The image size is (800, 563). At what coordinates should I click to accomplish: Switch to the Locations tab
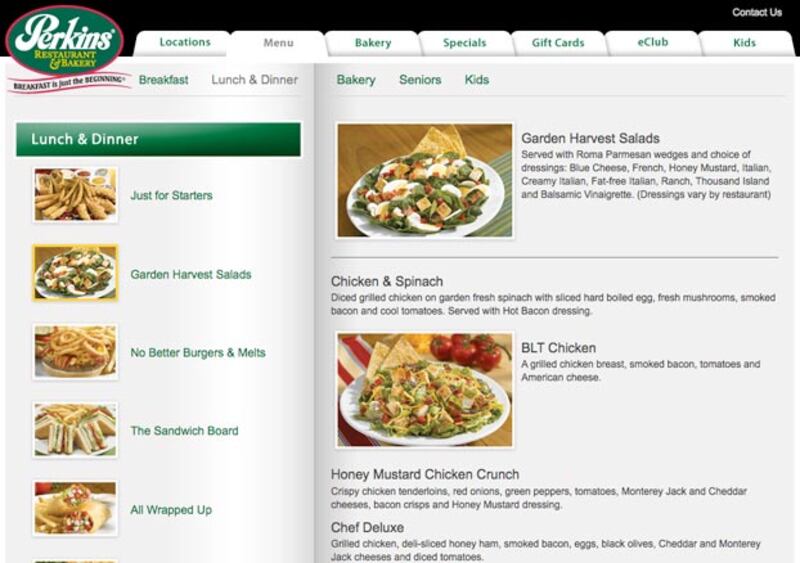click(x=185, y=43)
